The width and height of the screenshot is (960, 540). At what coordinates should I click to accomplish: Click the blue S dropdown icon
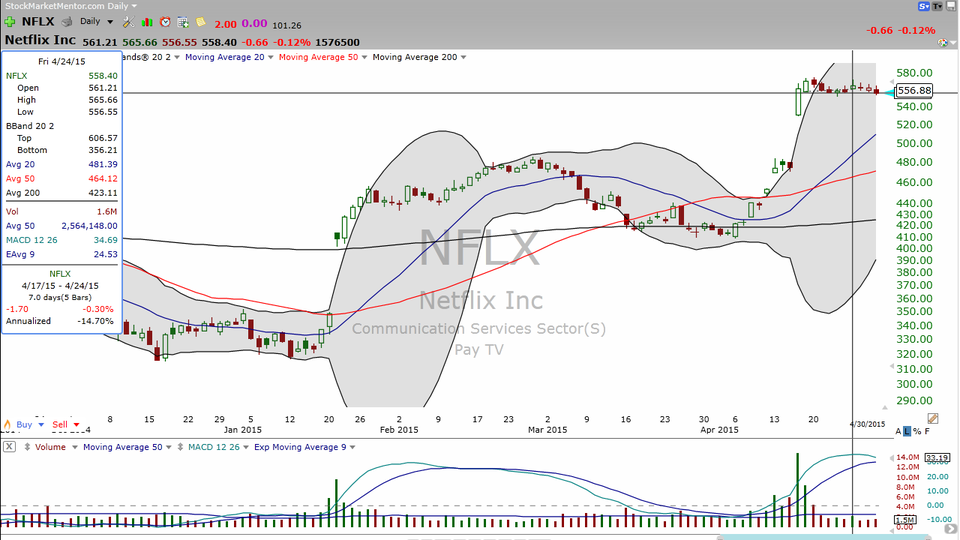(924, 6)
